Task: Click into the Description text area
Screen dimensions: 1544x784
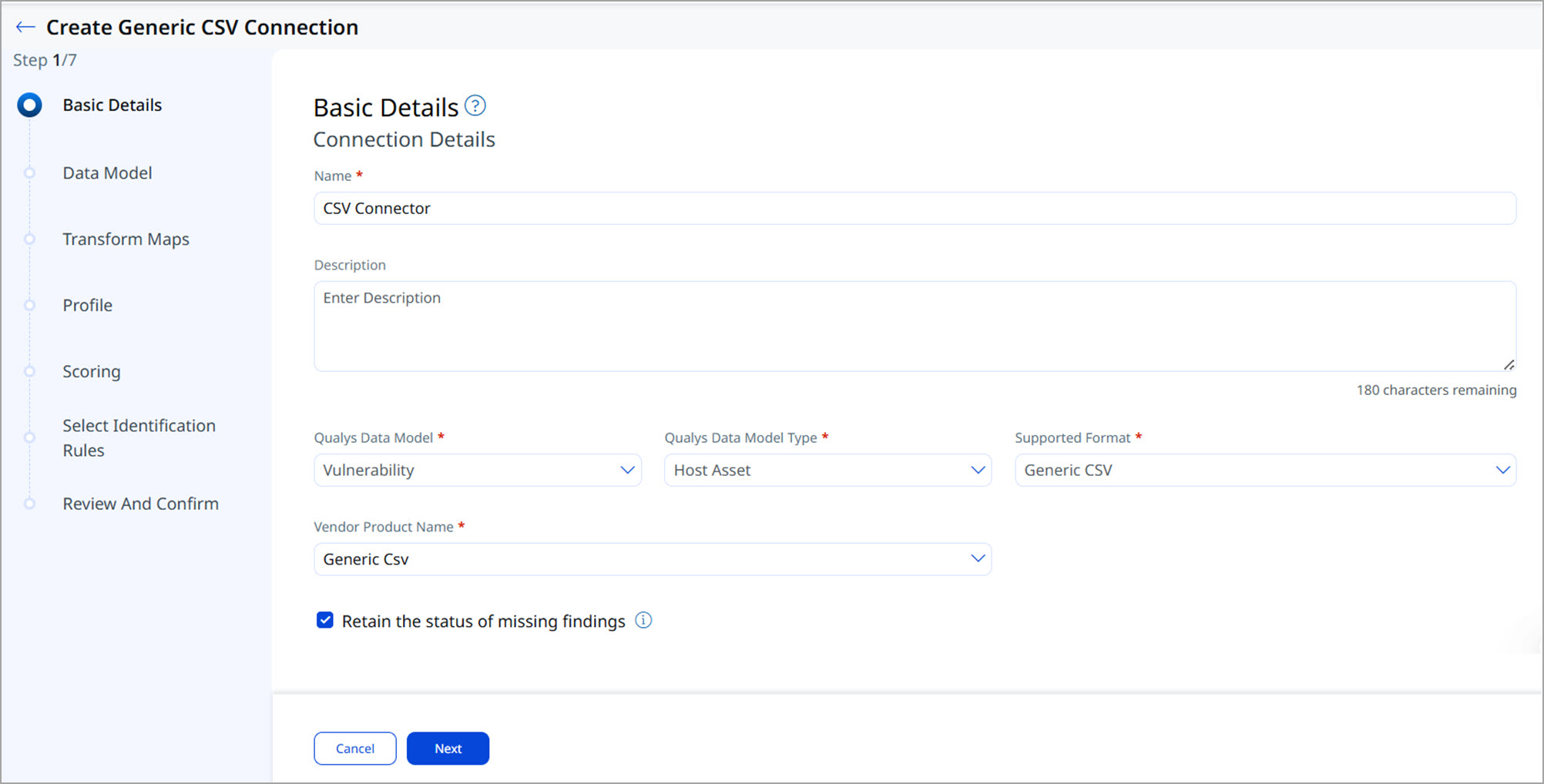Action: (x=914, y=326)
